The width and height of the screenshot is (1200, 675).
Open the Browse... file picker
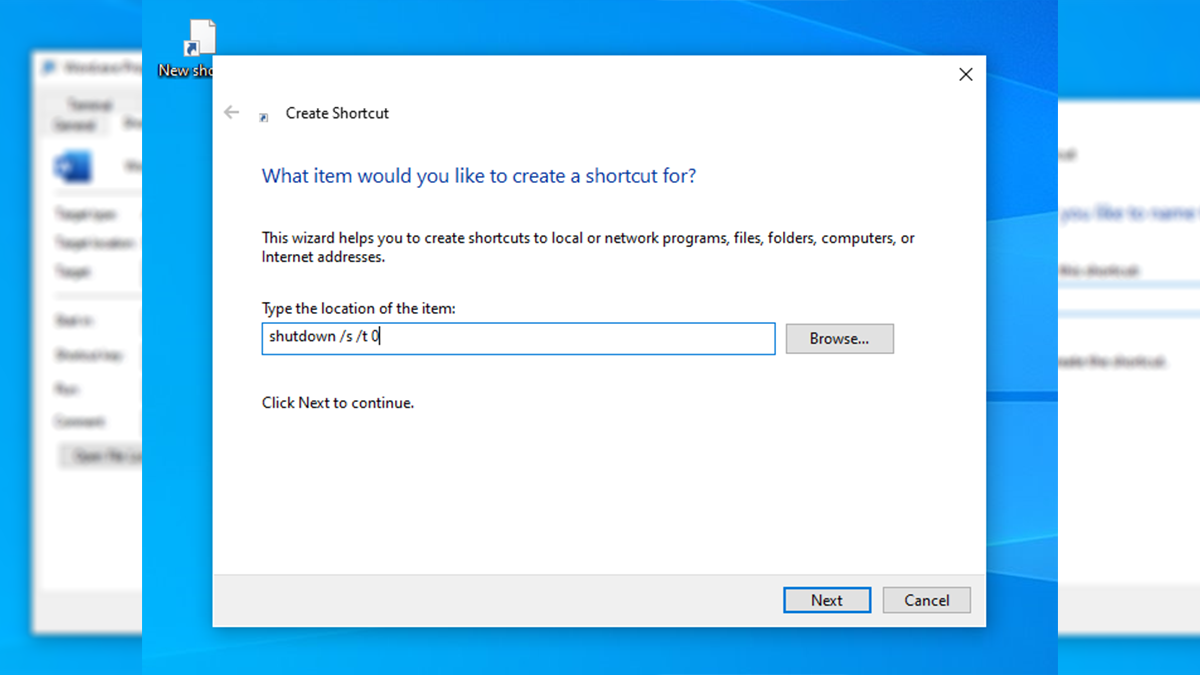pos(839,339)
